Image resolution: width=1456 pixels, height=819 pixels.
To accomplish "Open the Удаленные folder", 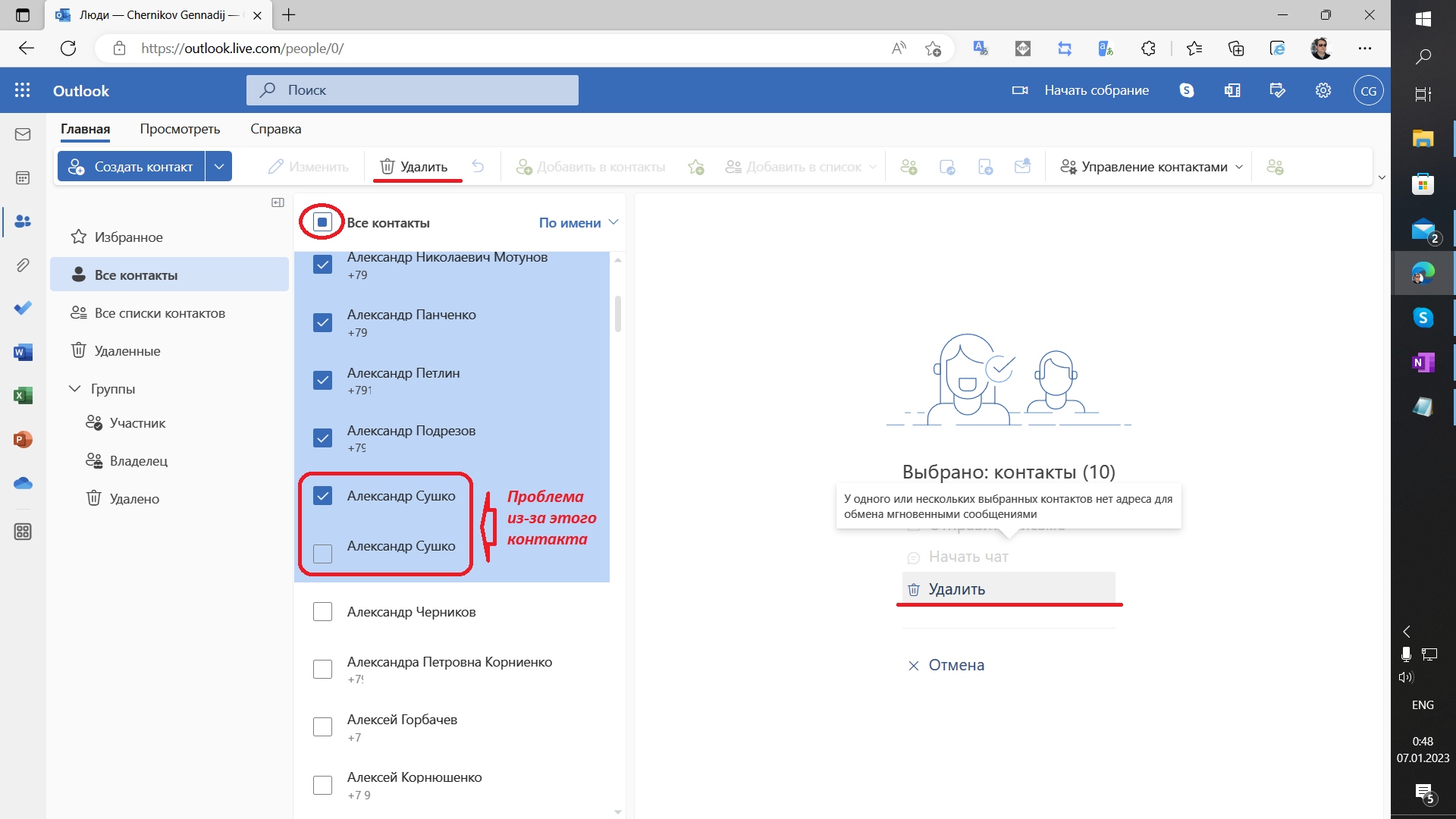I will tap(170, 351).
